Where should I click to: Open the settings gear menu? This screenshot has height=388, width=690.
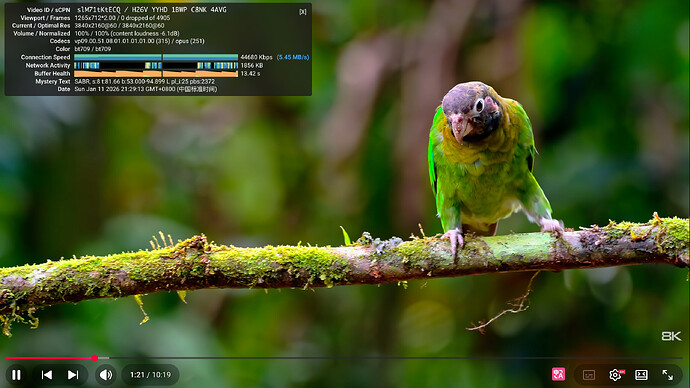pyautogui.click(x=616, y=375)
